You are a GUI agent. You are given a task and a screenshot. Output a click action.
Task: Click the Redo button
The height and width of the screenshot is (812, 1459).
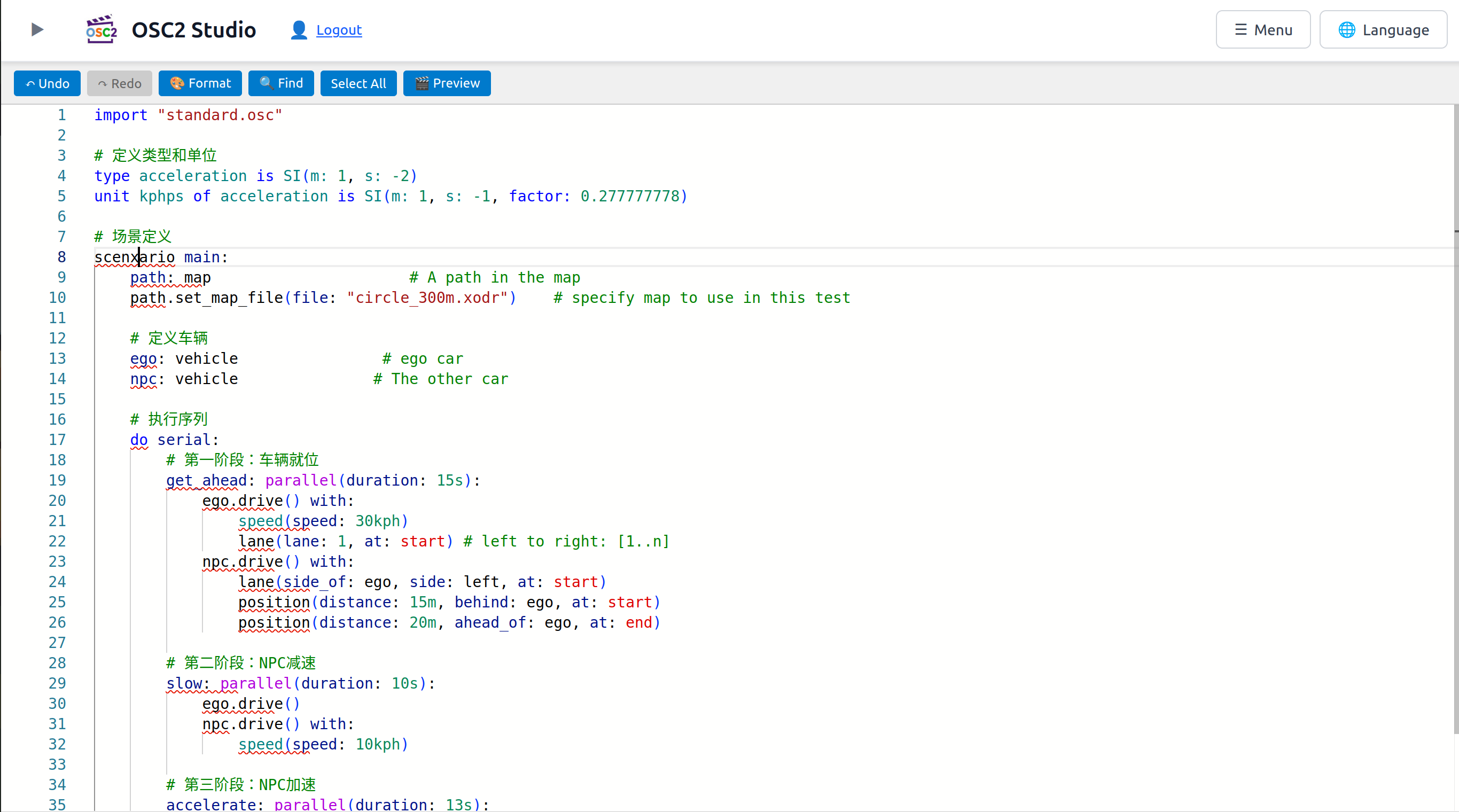pyautogui.click(x=120, y=83)
